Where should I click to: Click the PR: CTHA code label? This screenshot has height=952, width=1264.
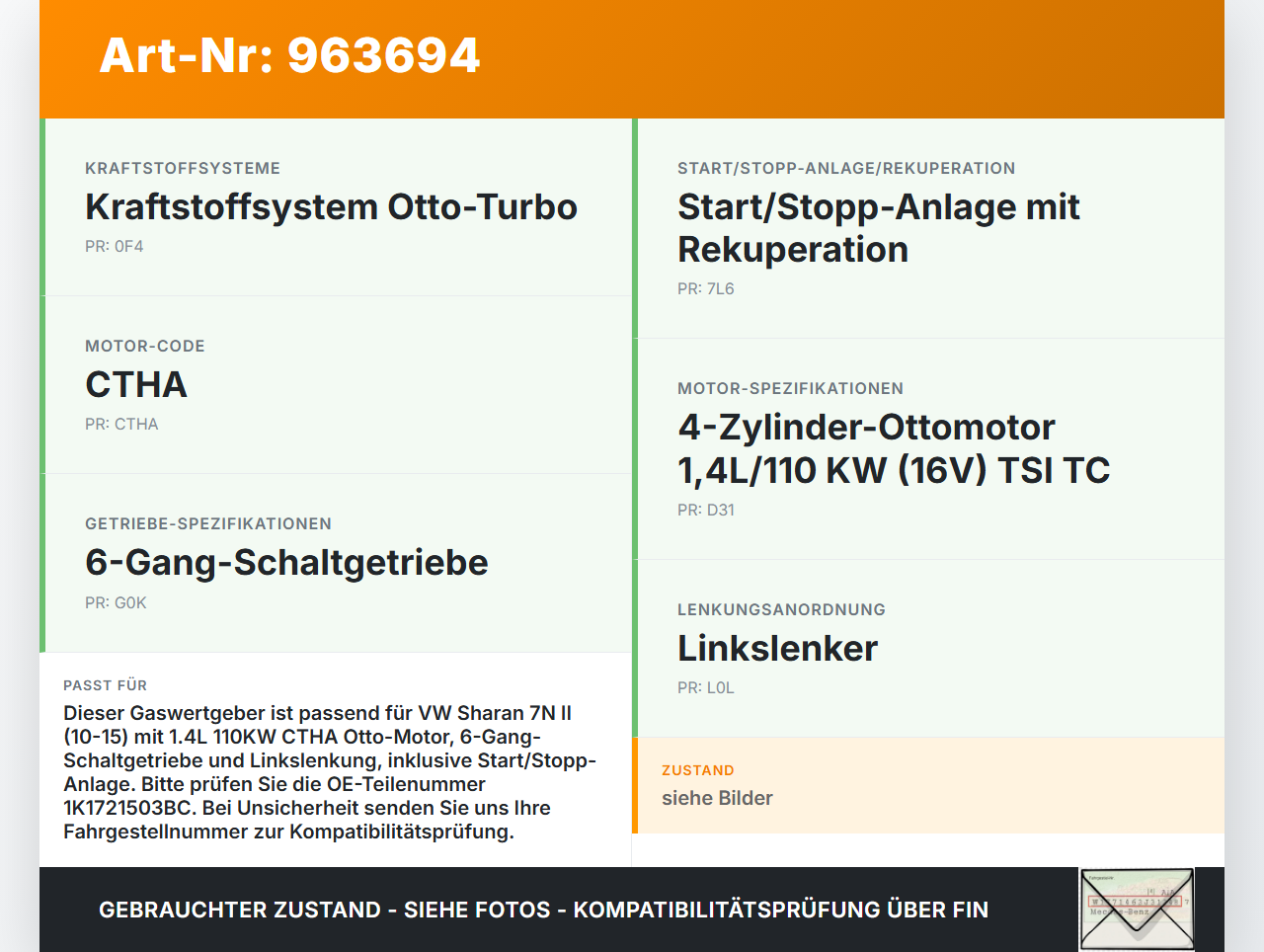pyautogui.click(x=121, y=423)
